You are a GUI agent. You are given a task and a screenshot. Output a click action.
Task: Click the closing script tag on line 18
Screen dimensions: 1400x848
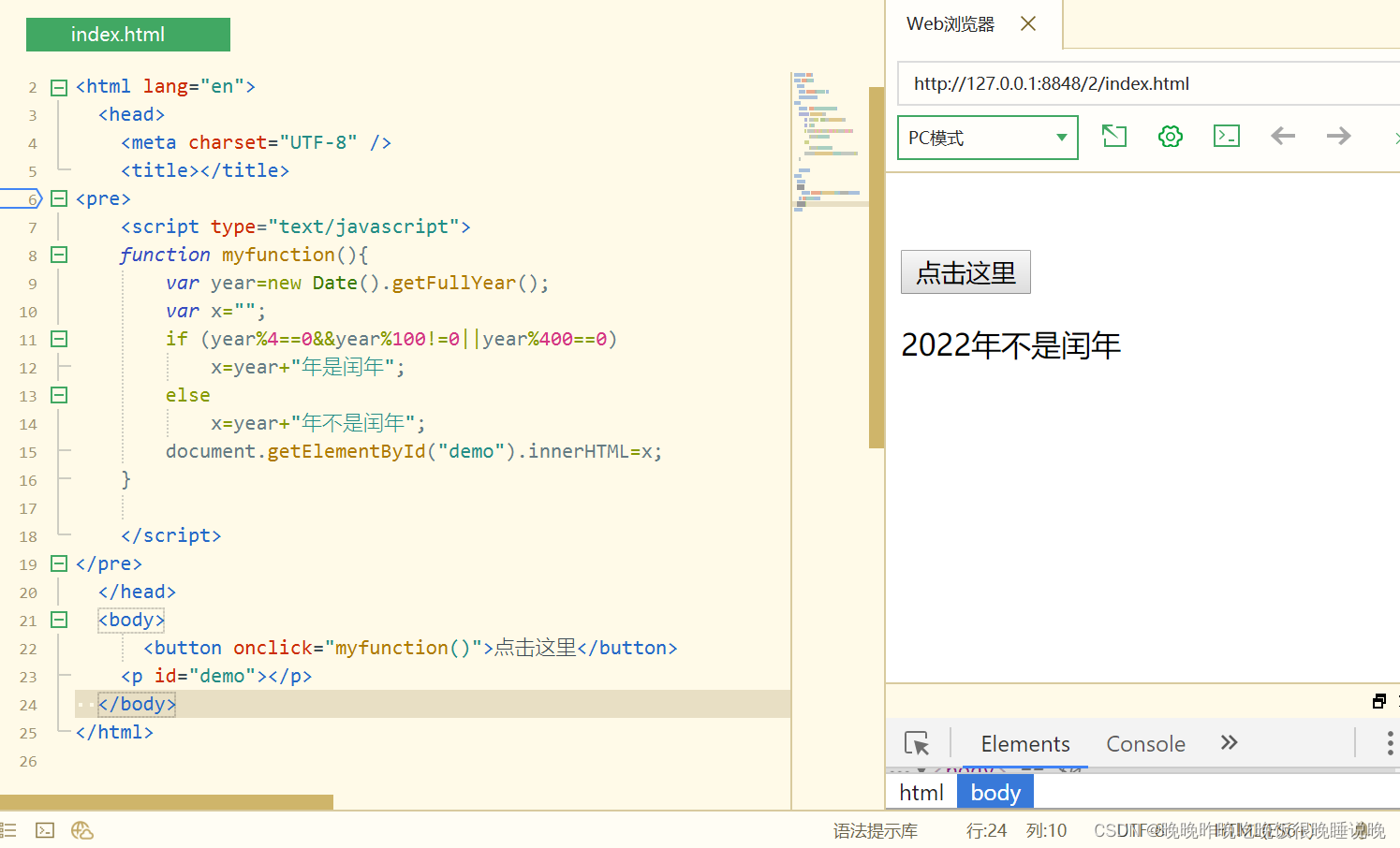(x=171, y=535)
